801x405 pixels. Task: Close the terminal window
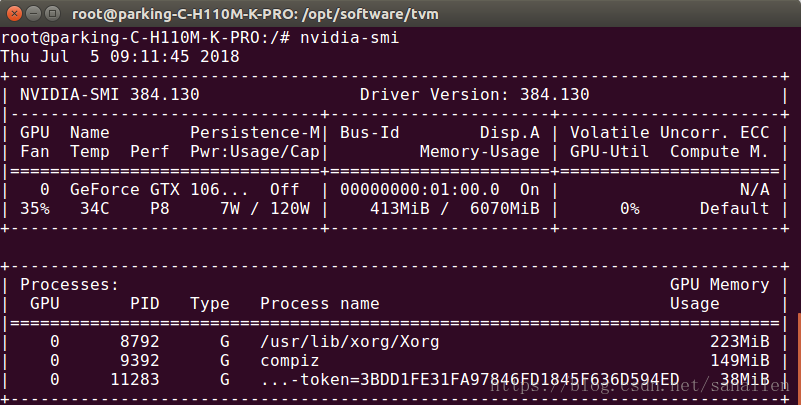click(14, 13)
